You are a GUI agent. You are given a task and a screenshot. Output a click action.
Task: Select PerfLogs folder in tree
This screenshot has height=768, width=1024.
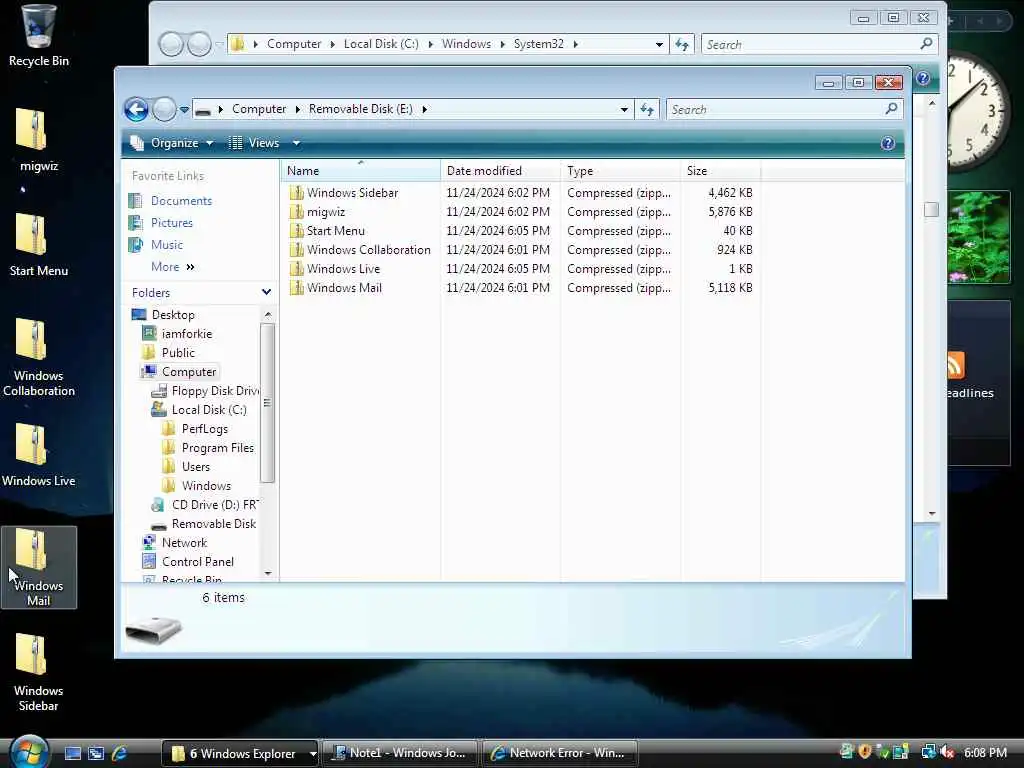coord(204,428)
